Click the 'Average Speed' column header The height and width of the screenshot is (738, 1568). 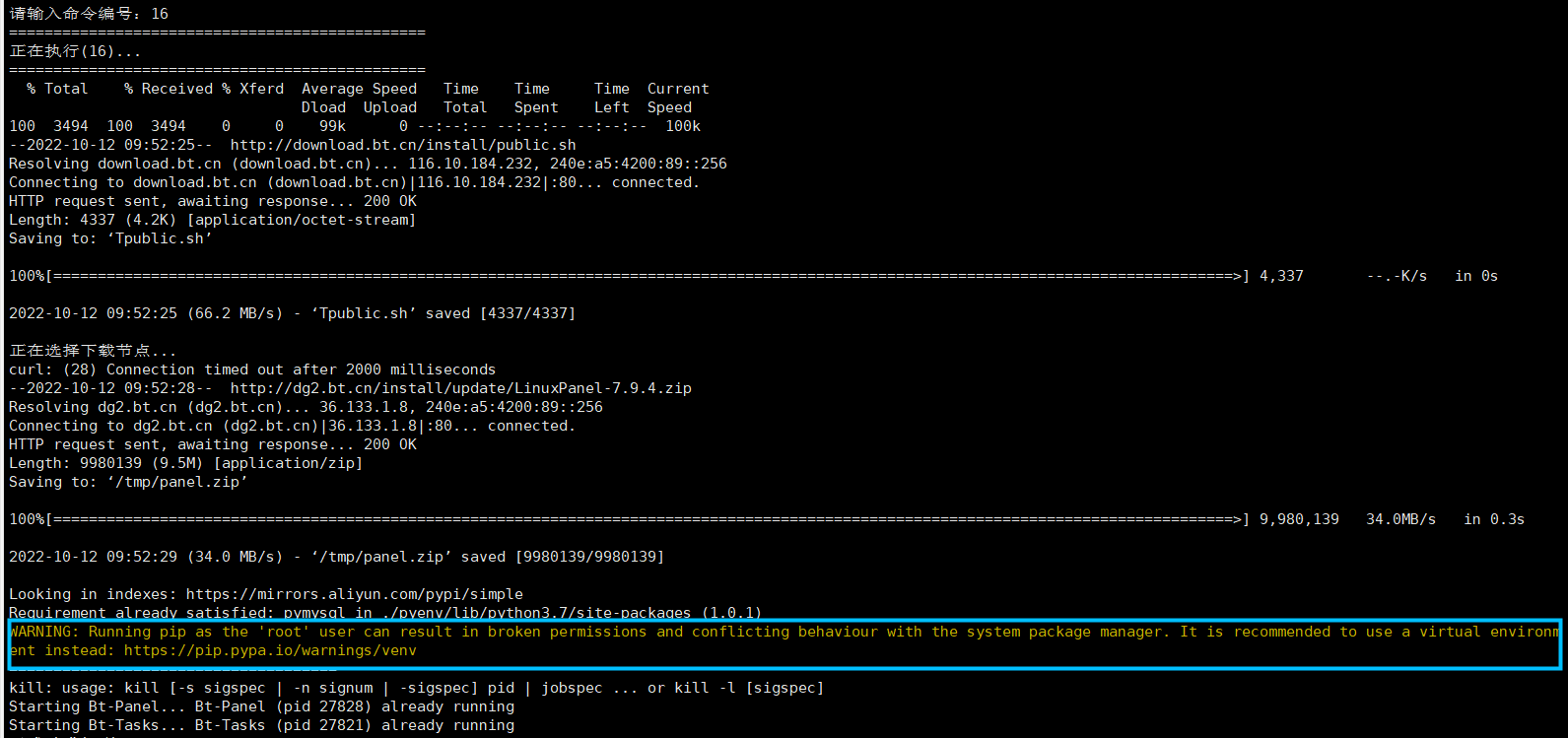point(359,89)
